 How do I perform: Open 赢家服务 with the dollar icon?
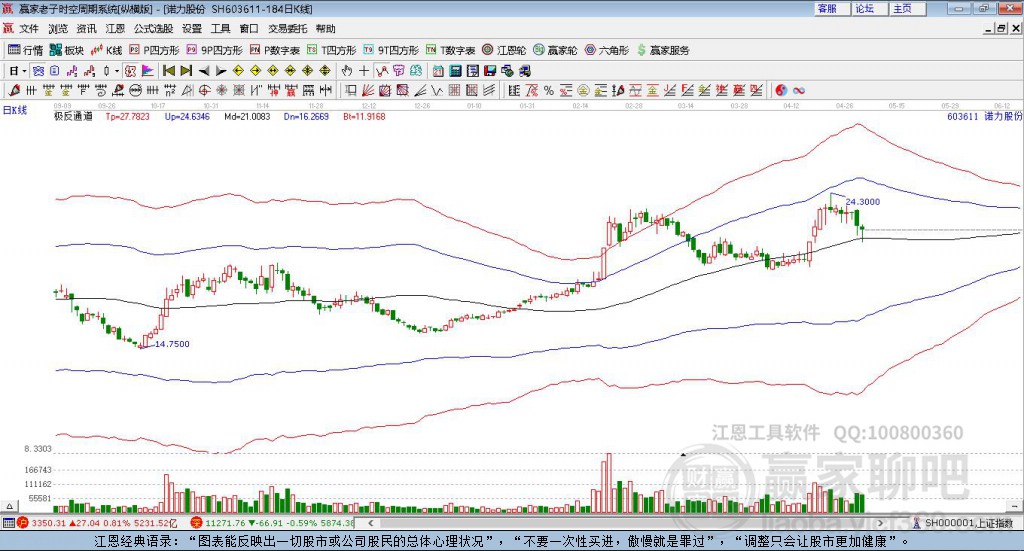coord(663,50)
